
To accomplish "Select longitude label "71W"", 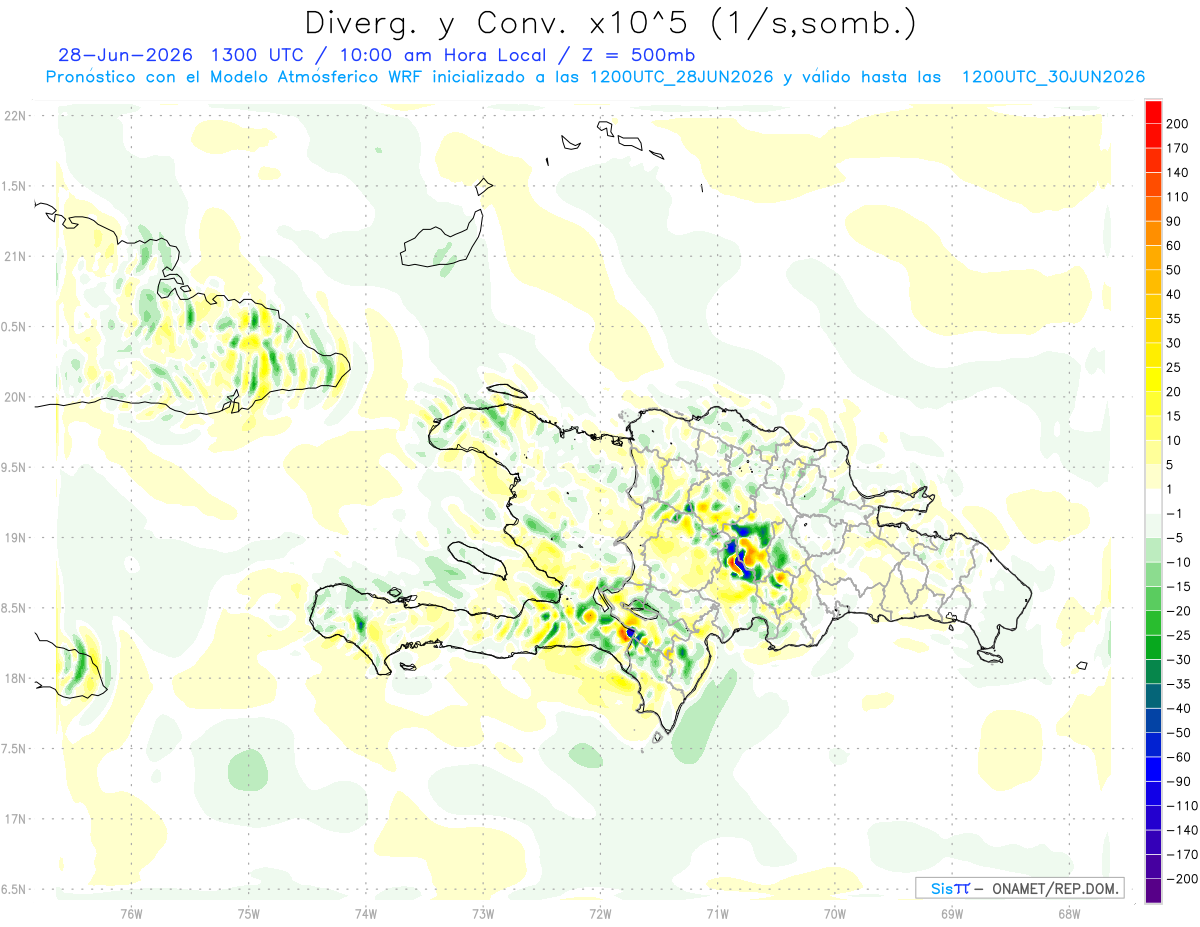I will [x=717, y=913].
